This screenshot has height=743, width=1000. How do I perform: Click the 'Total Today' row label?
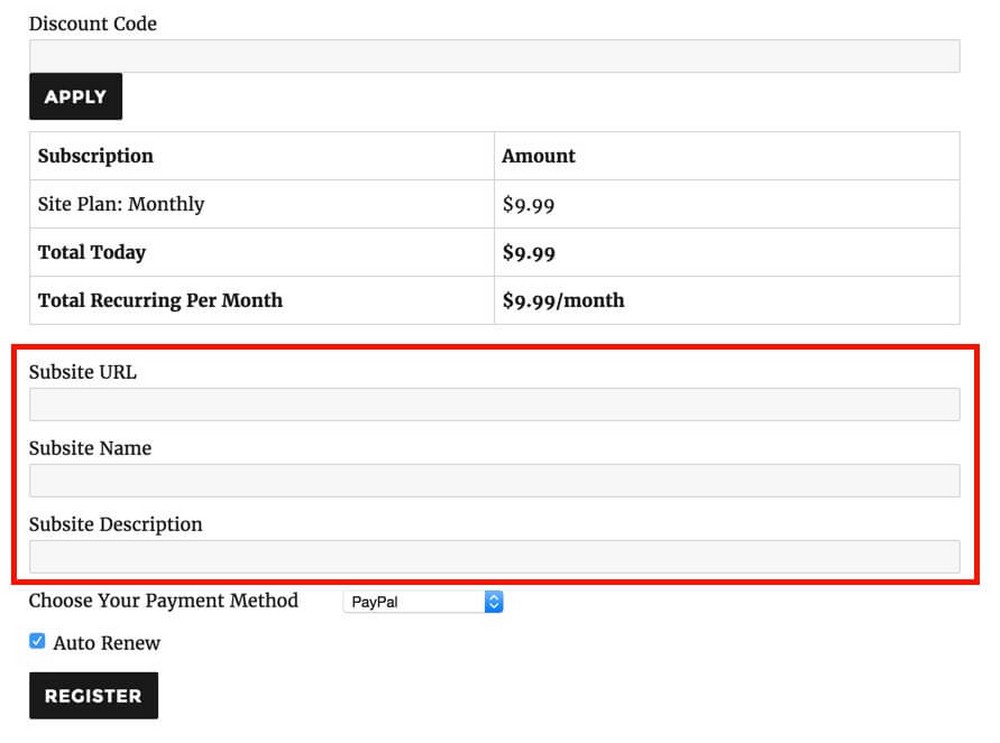[x=92, y=253]
